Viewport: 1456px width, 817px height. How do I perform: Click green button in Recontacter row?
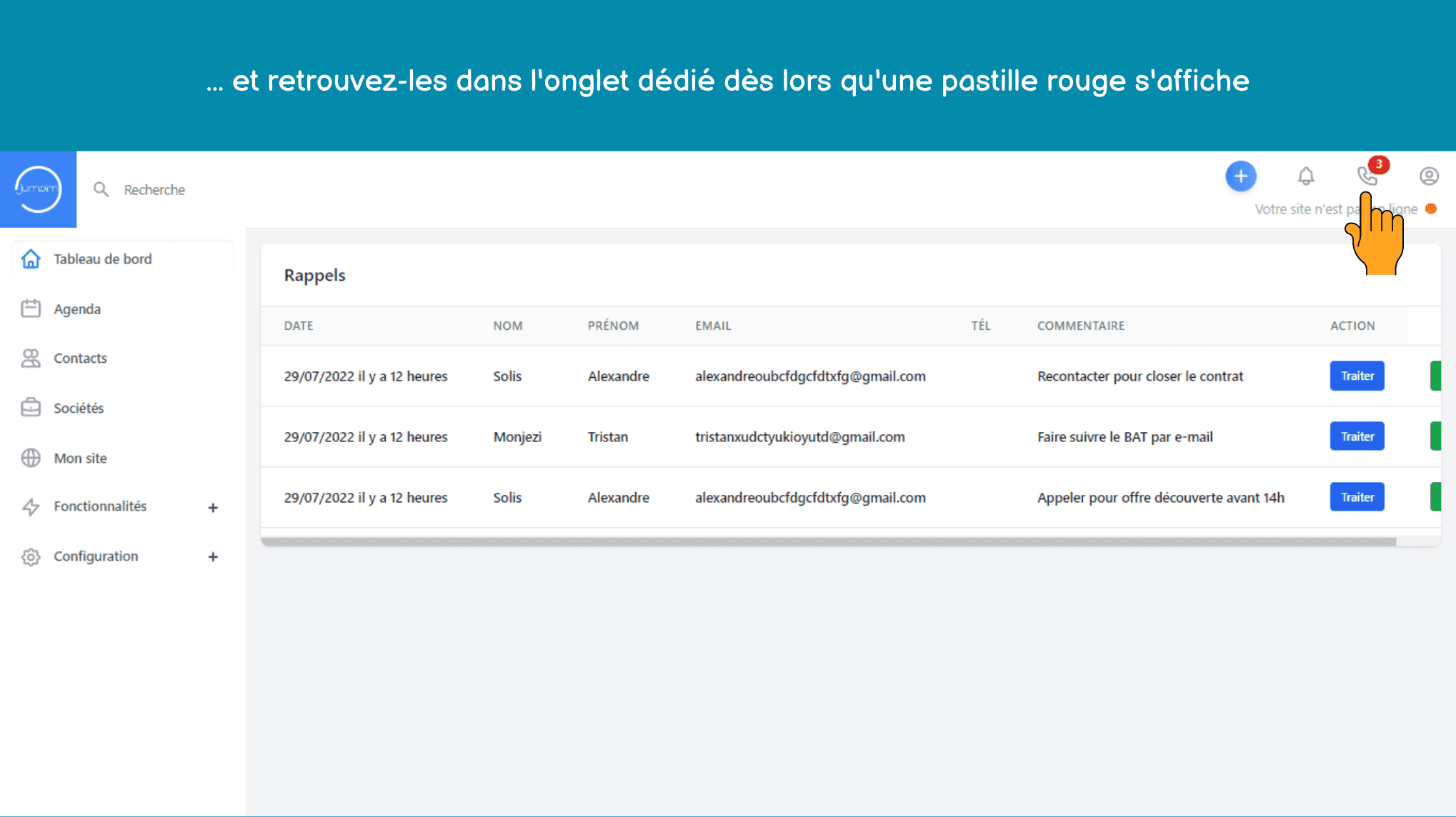(x=1435, y=376)
